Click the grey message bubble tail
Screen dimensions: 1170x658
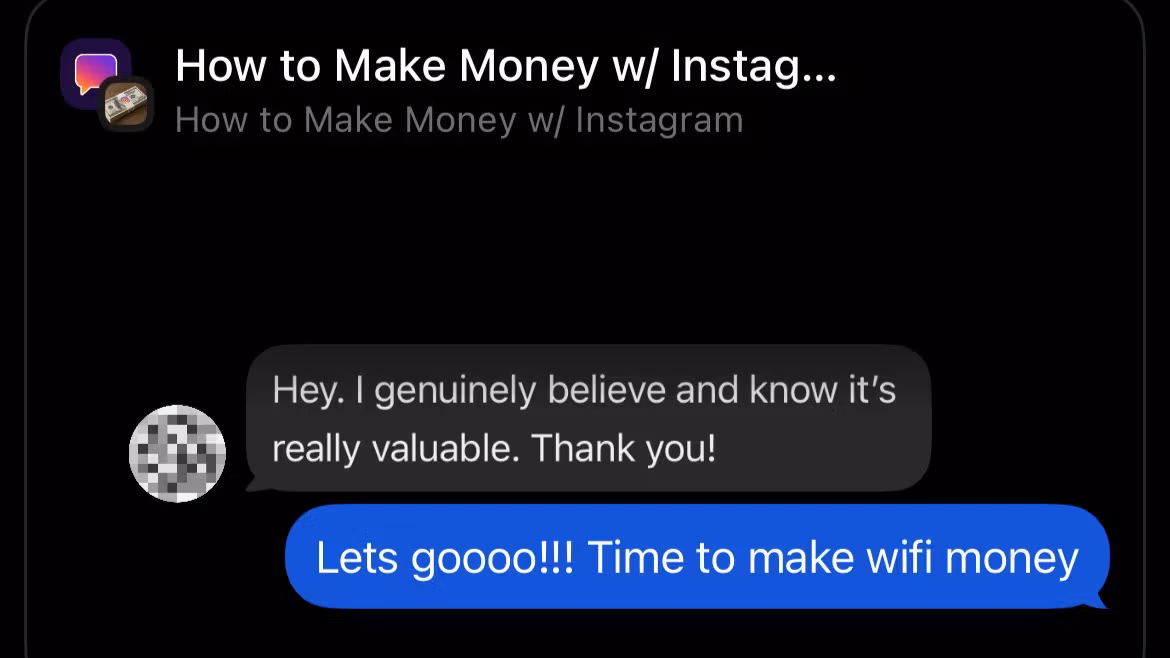254,486
